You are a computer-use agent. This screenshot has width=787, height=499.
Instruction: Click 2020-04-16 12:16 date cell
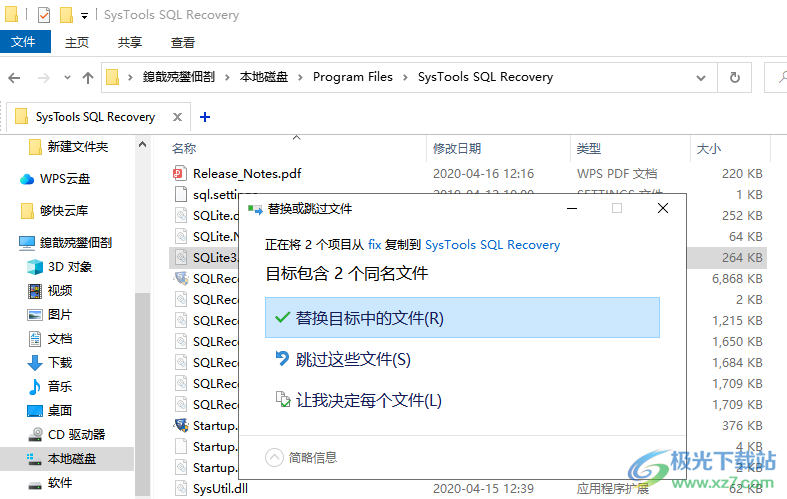click(x=483, y=174)
